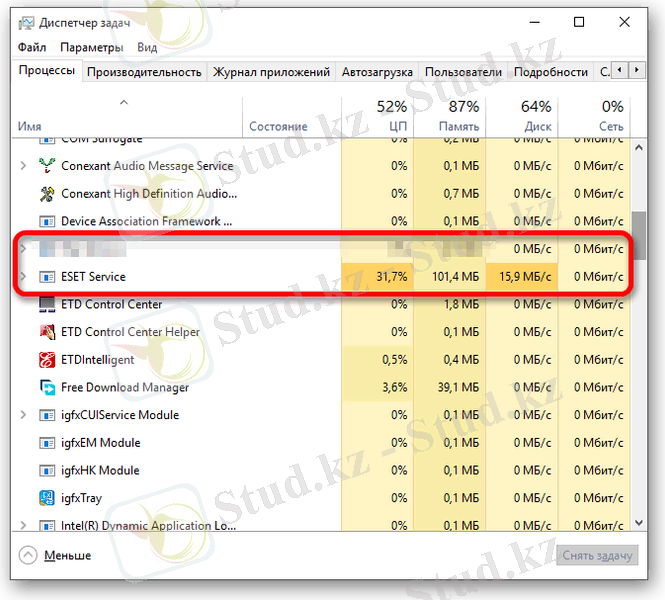The height and width of the screenshot is (600, 665).
Task: Click the 31,7% CPU value for ESET
Action: tap(391, 277)
